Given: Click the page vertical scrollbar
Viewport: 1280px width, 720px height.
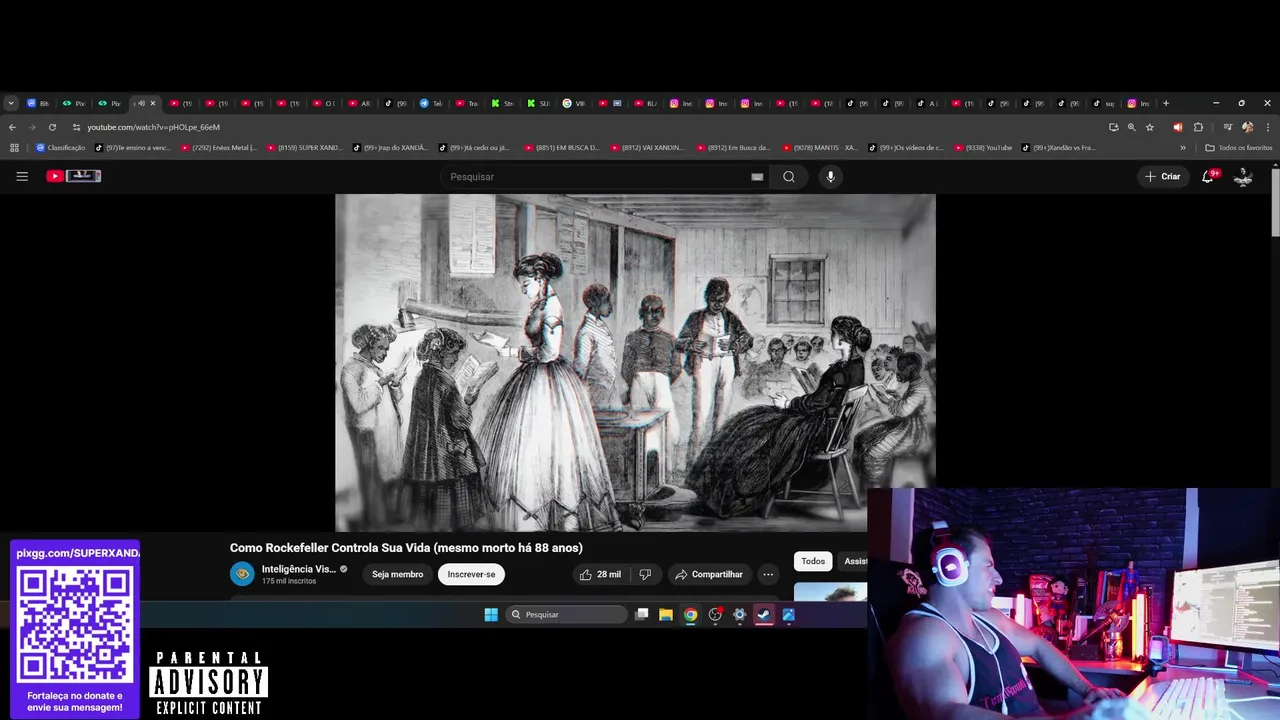Looking at the screenshot, I should tap(1275, 203).
